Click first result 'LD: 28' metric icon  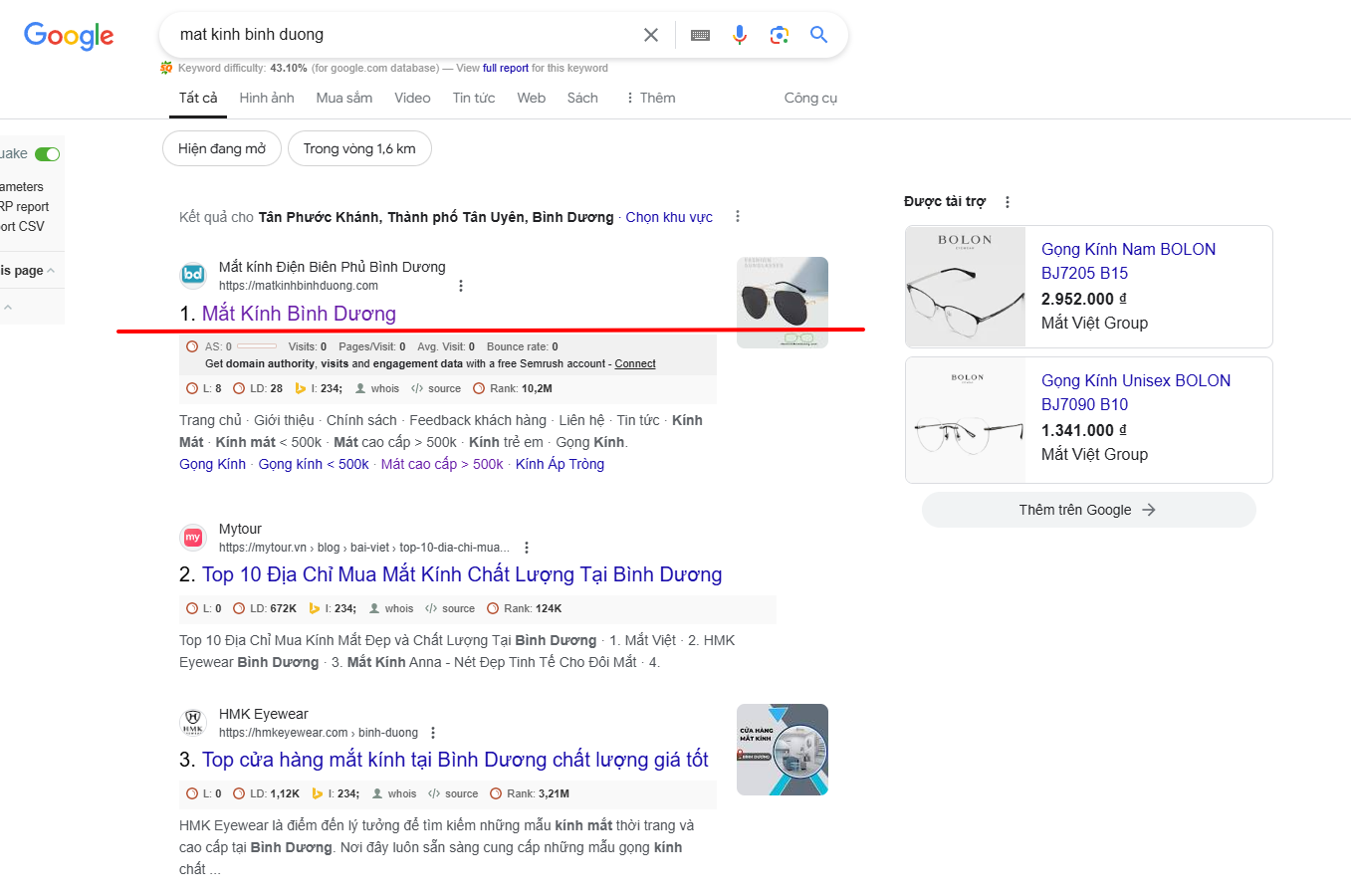click(239, 389)
